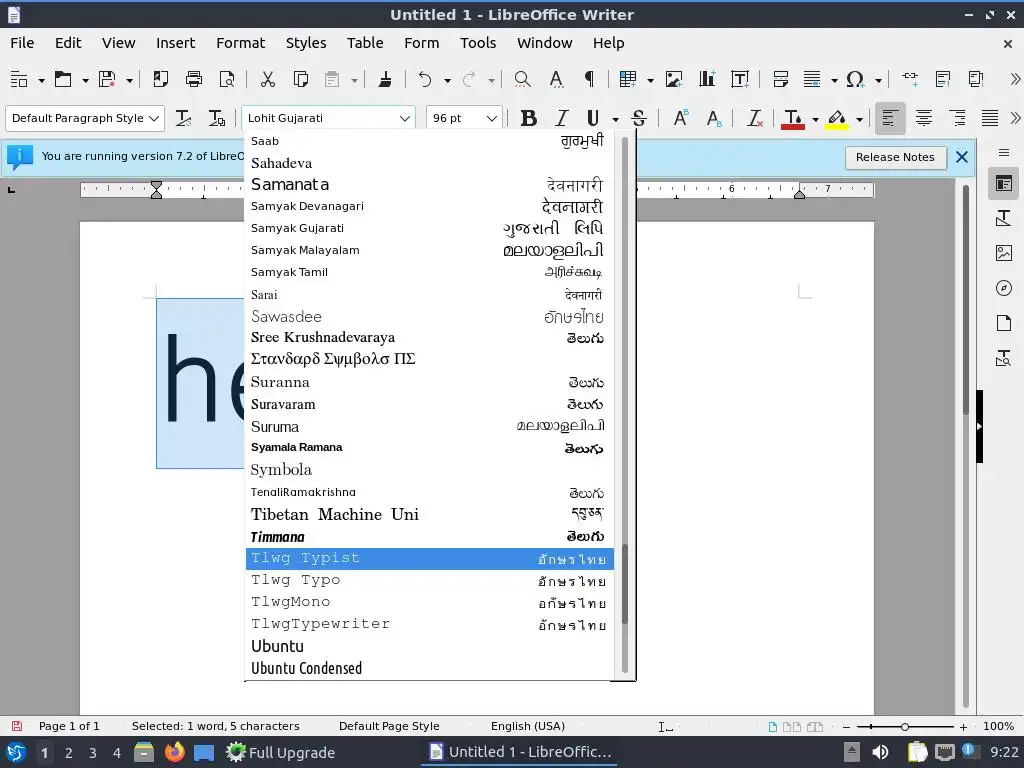Screen dimensions: 1024x768
Task: Open the 96 pt font size dropdown
Action: (x=492, y=118)
